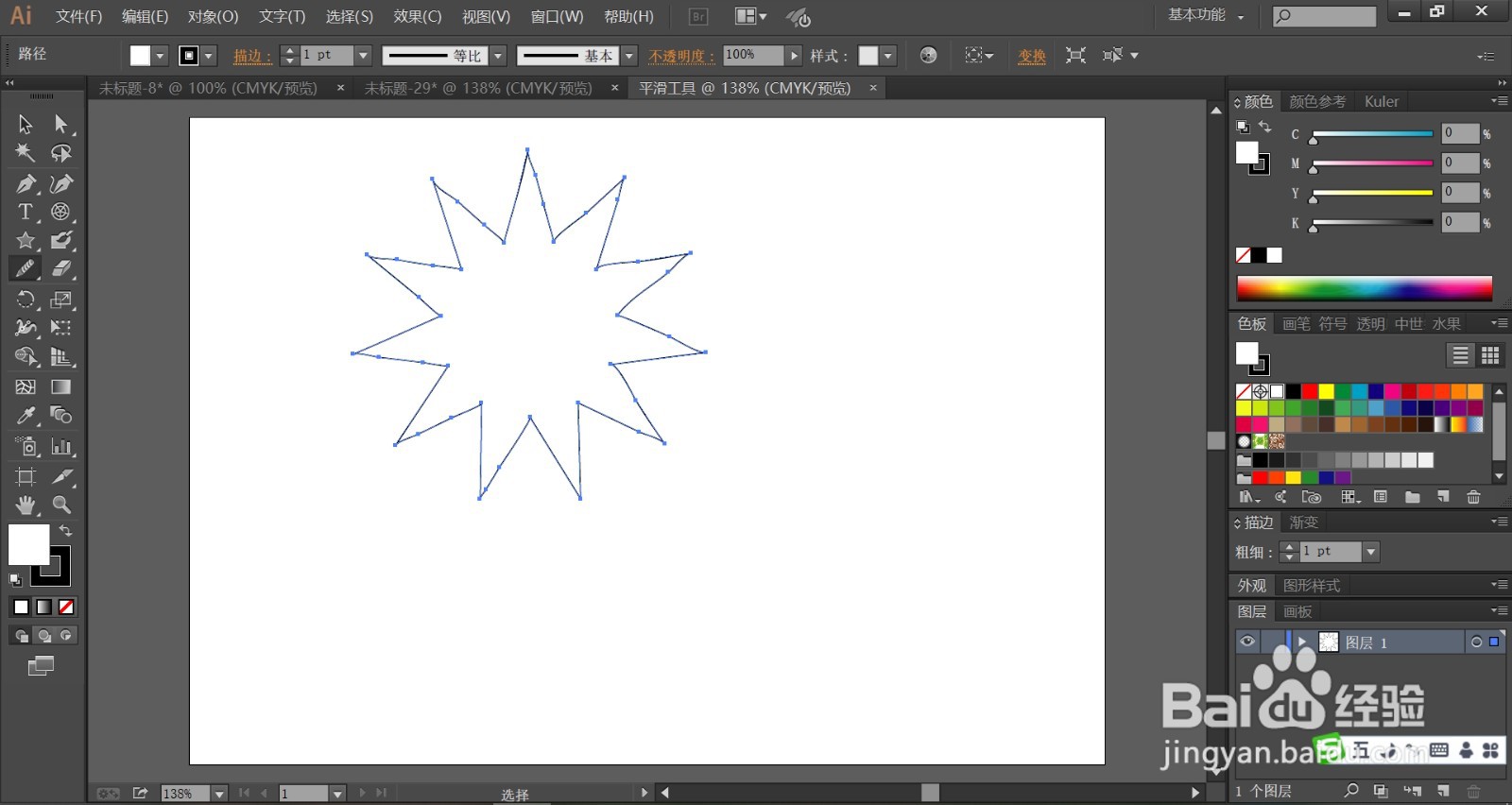Select the Direct Selection tool
The width and height of the screenshot is (1512, 805).
(60, 124)
